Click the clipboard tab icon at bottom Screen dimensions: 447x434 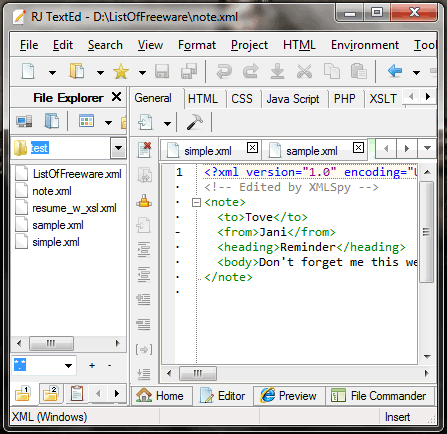pos(77,394)
